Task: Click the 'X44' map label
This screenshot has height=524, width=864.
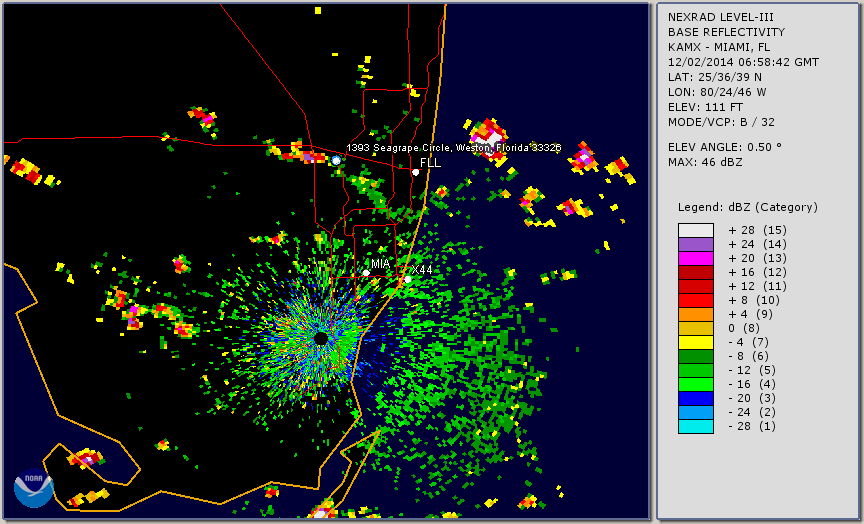Action: pos(422,270)
